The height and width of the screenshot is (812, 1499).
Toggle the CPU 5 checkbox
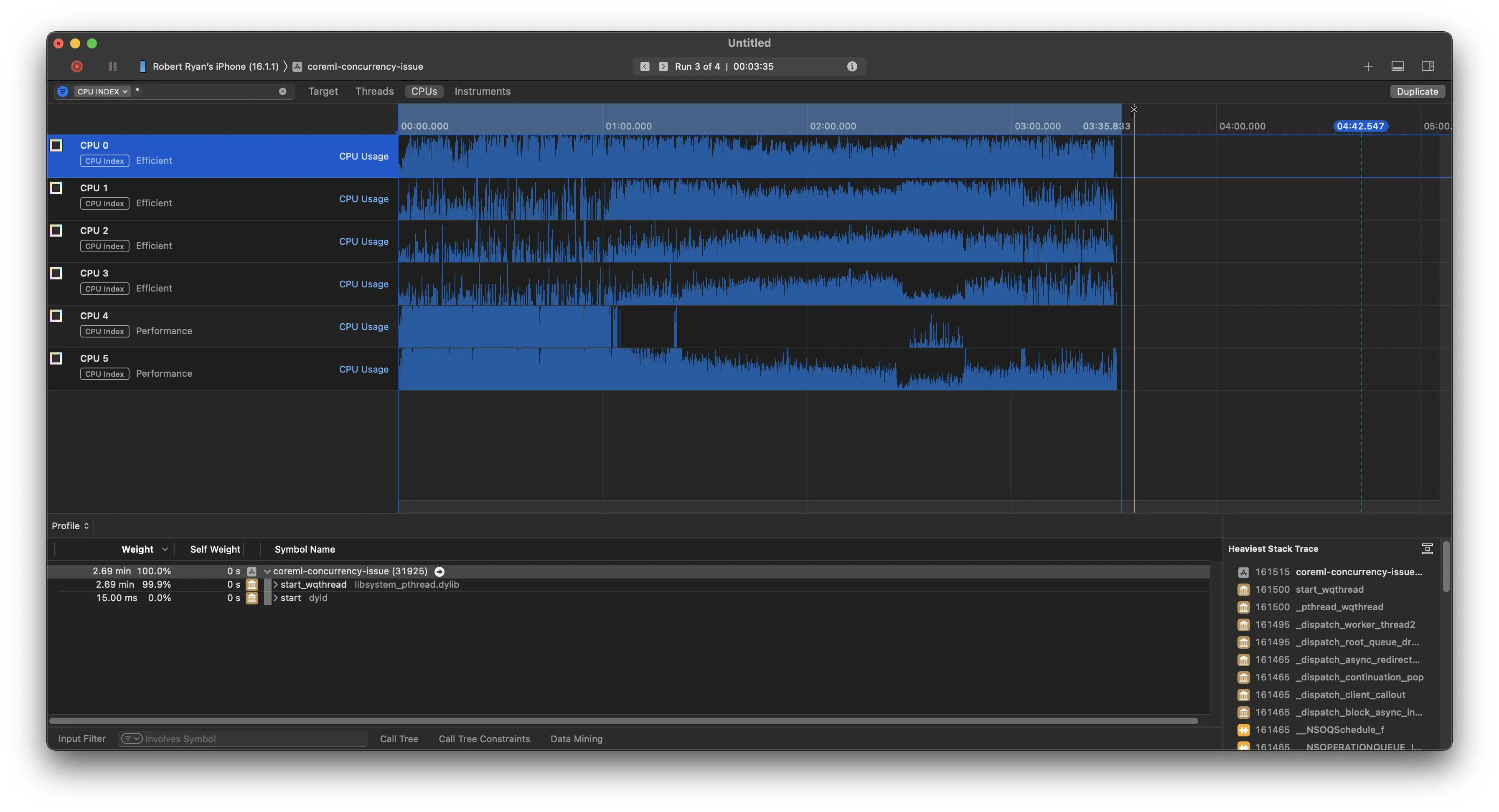[56, 358]
